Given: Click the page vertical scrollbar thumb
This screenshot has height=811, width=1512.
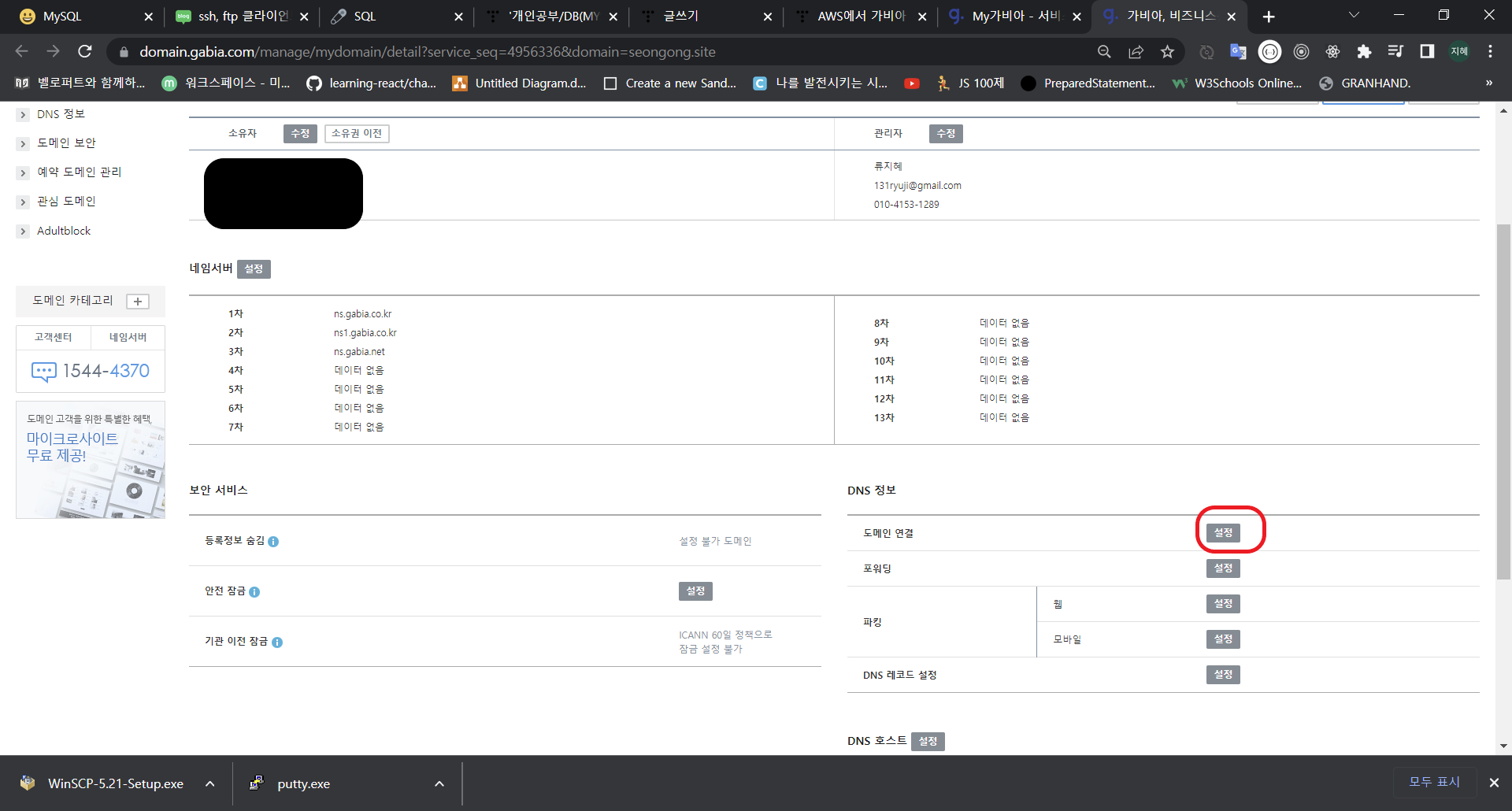Looking at the screenshot, I should pyautogui.click(x=1503, y=402).
